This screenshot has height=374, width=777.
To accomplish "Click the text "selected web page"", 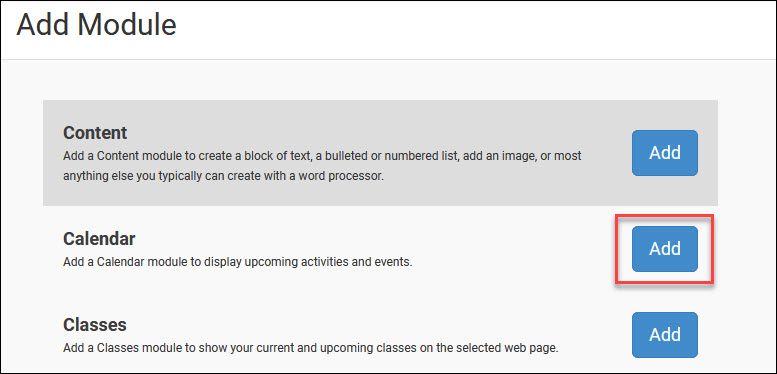I will coord(511,348).
